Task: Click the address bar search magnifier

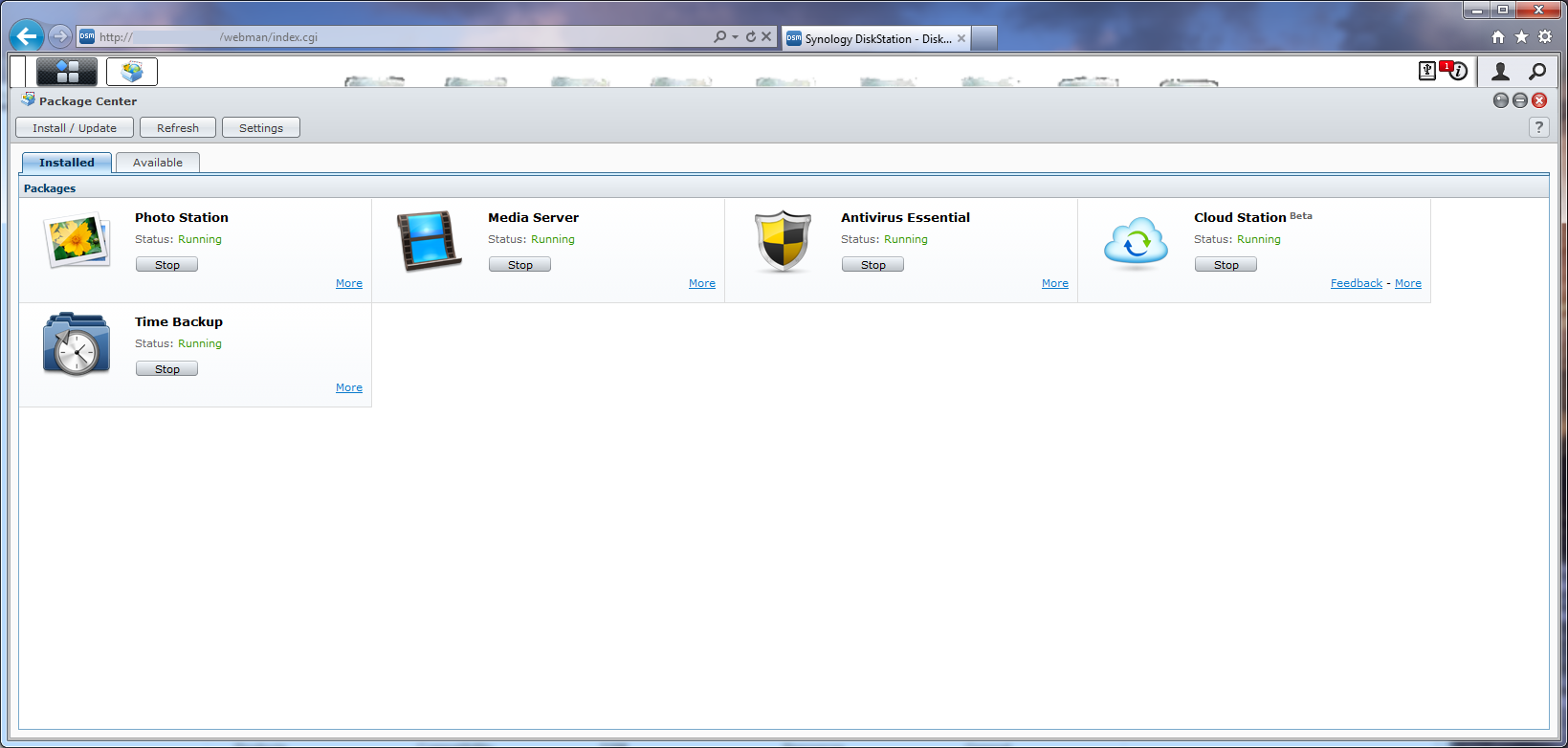Action: tap(719, 36)
